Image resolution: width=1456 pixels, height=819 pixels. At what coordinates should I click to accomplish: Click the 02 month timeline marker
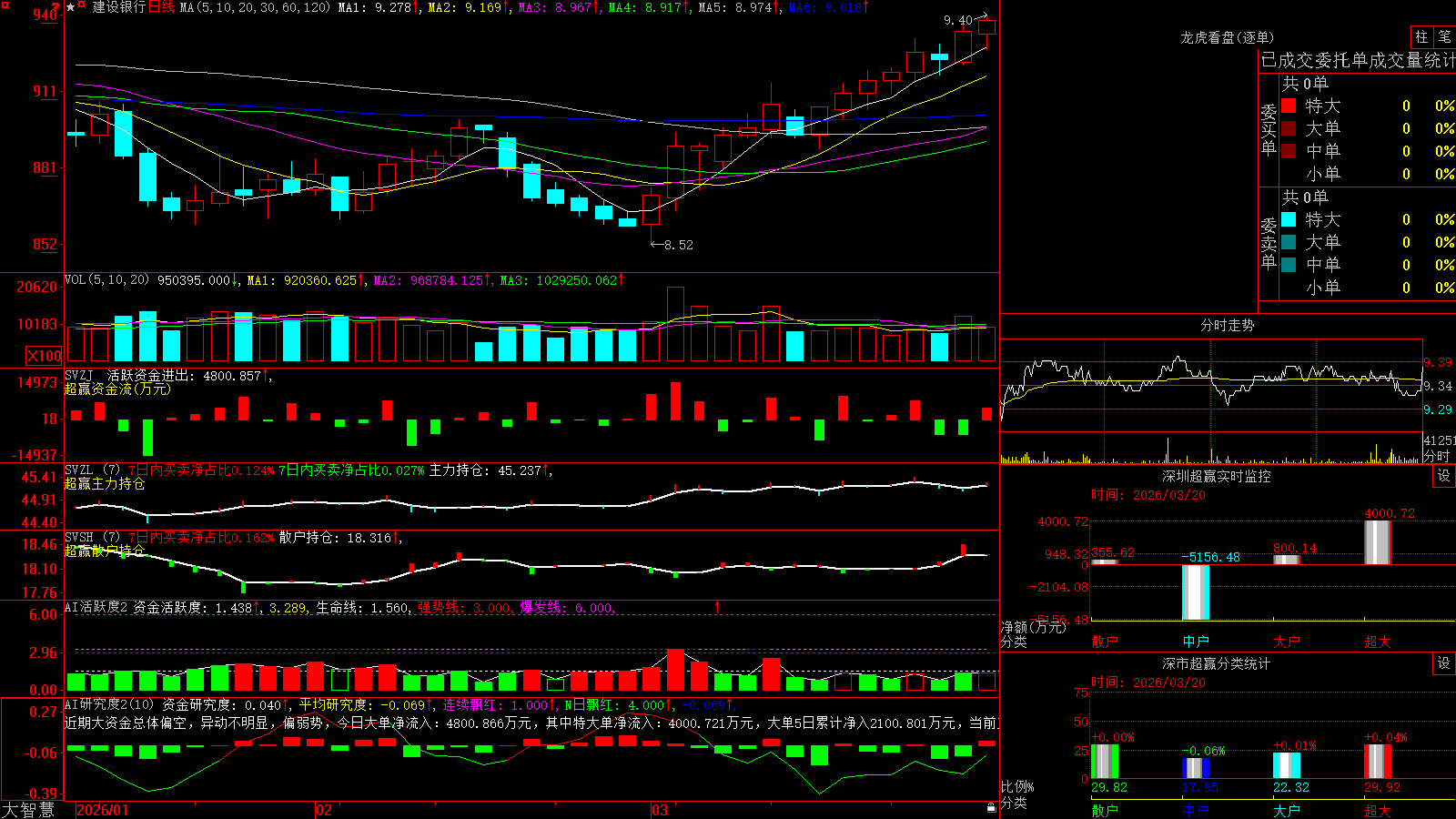coord(324,810)
